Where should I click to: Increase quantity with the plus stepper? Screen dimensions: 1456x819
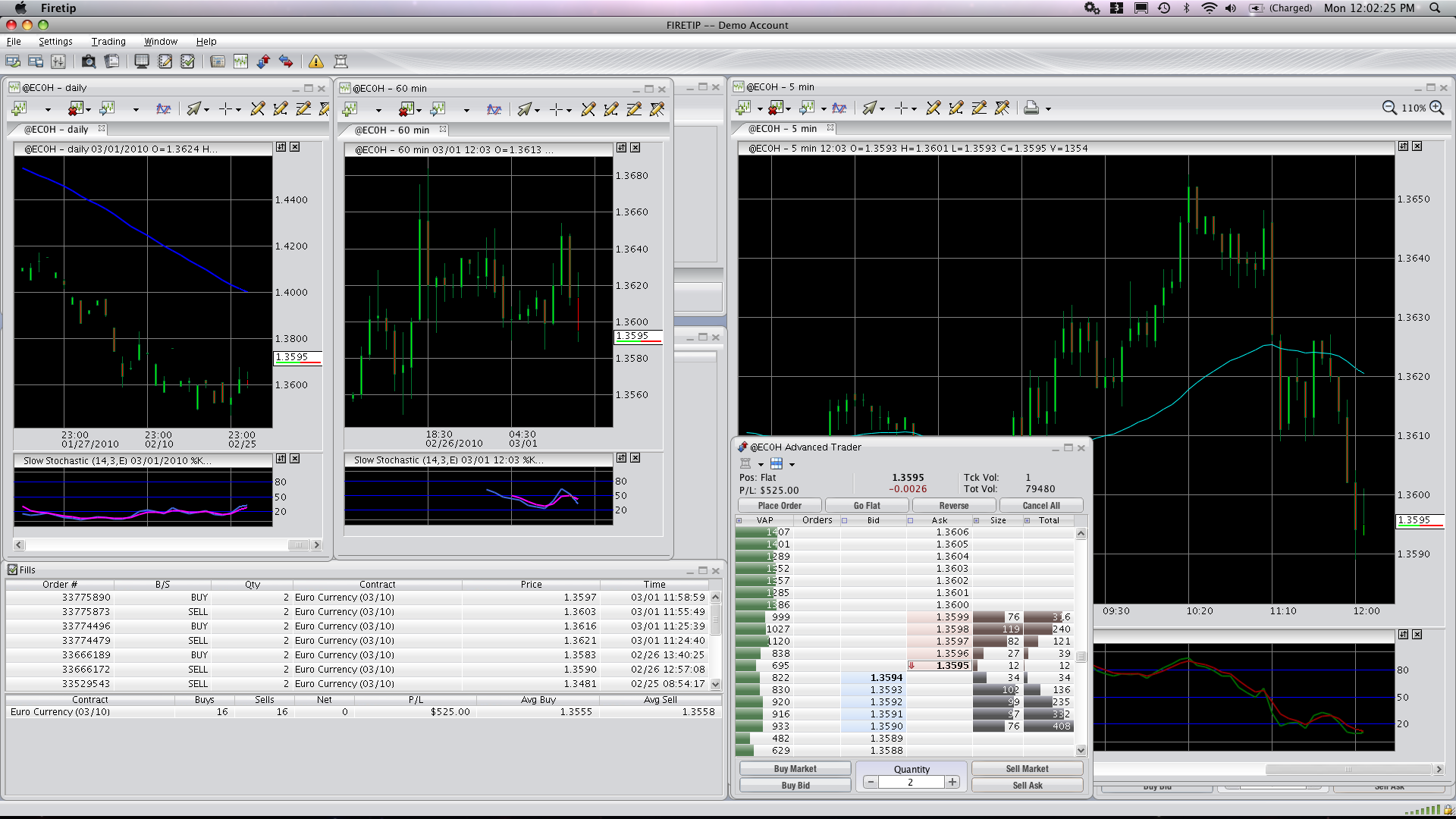952,782
